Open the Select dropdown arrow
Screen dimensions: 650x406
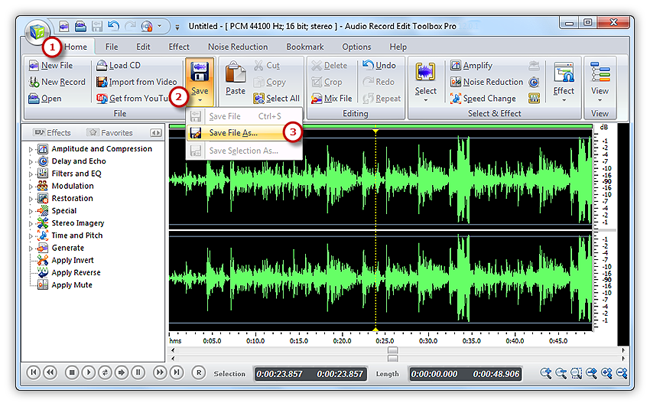point(426,100)
